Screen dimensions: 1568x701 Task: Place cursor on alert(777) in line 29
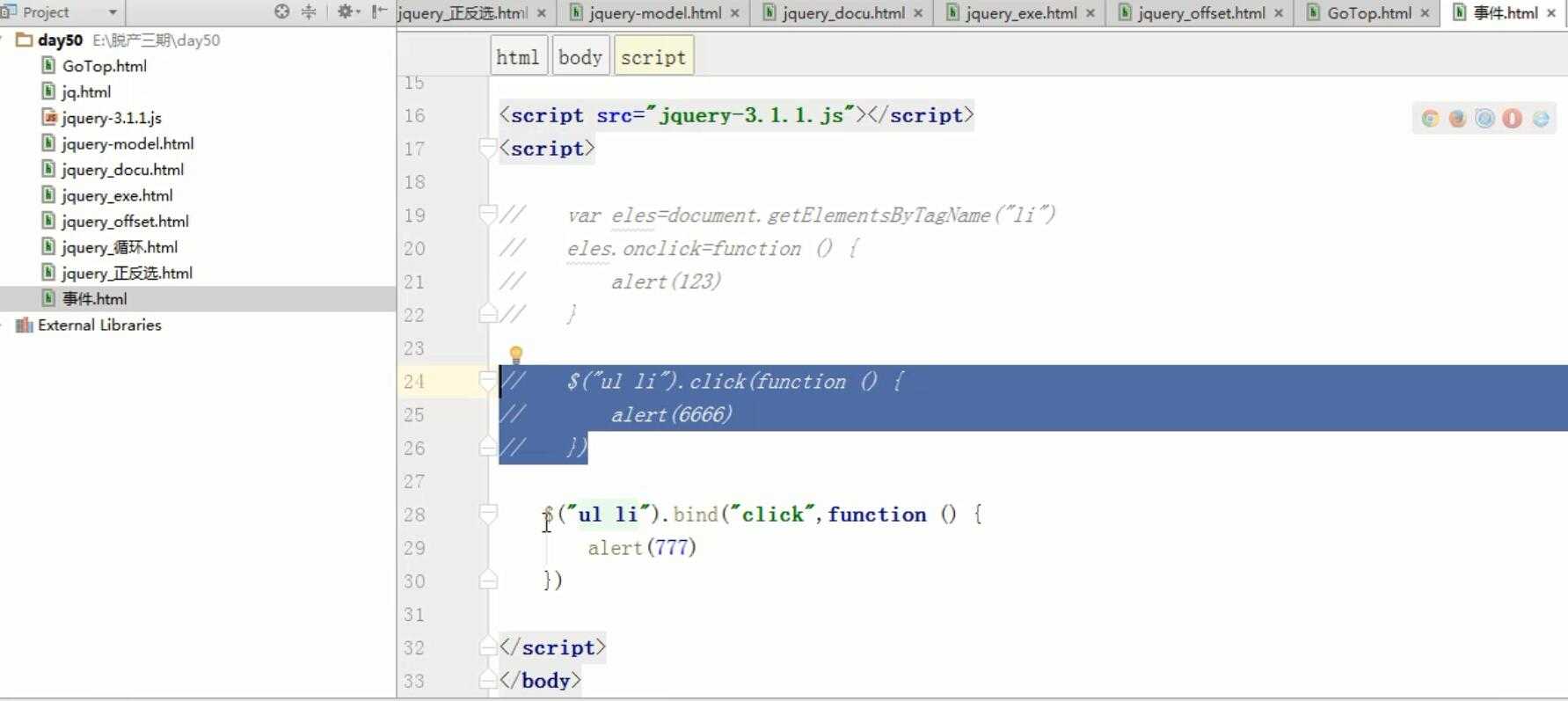pos(642,548)
